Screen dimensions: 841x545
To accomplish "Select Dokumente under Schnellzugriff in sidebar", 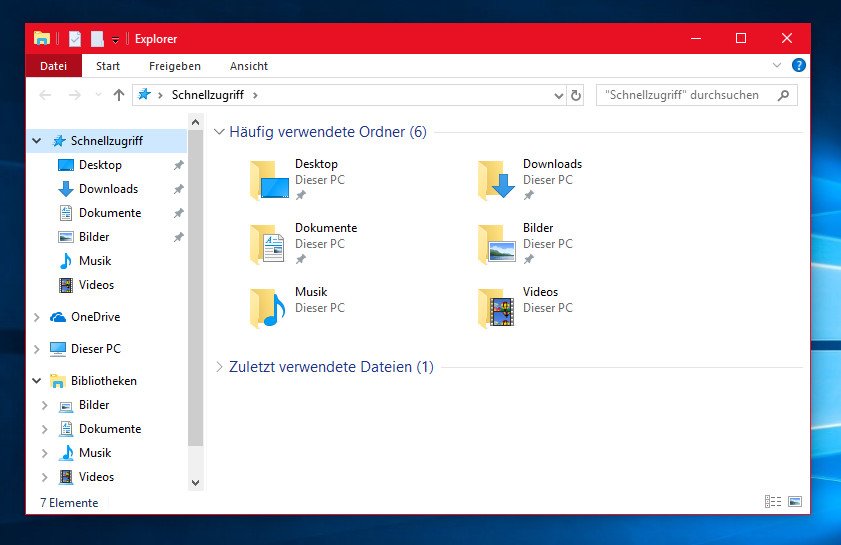I will [110, 213].
